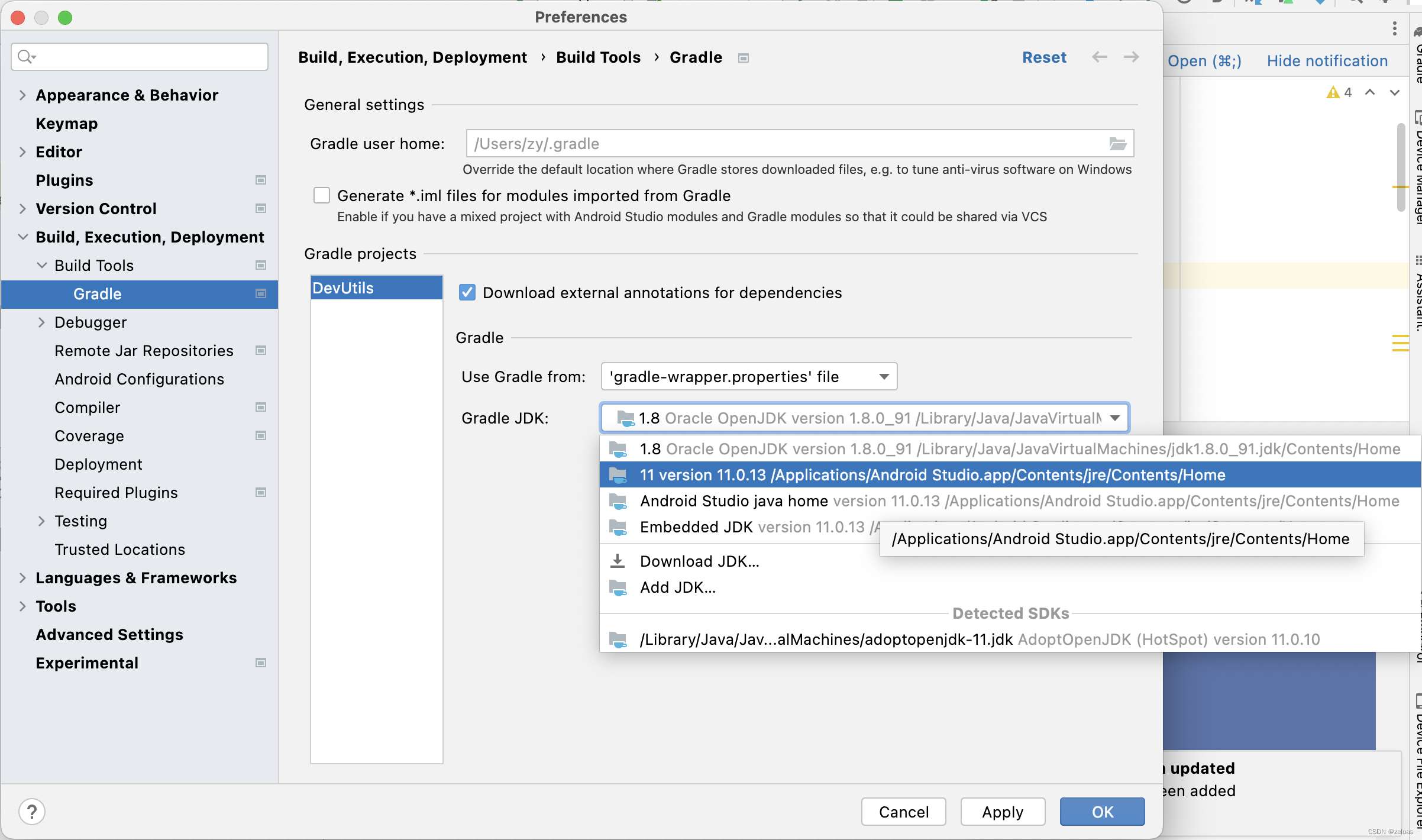The image size is (1422, 840).
Task: Click the project icon next to Build Tools
Action: tap(260, 265)
